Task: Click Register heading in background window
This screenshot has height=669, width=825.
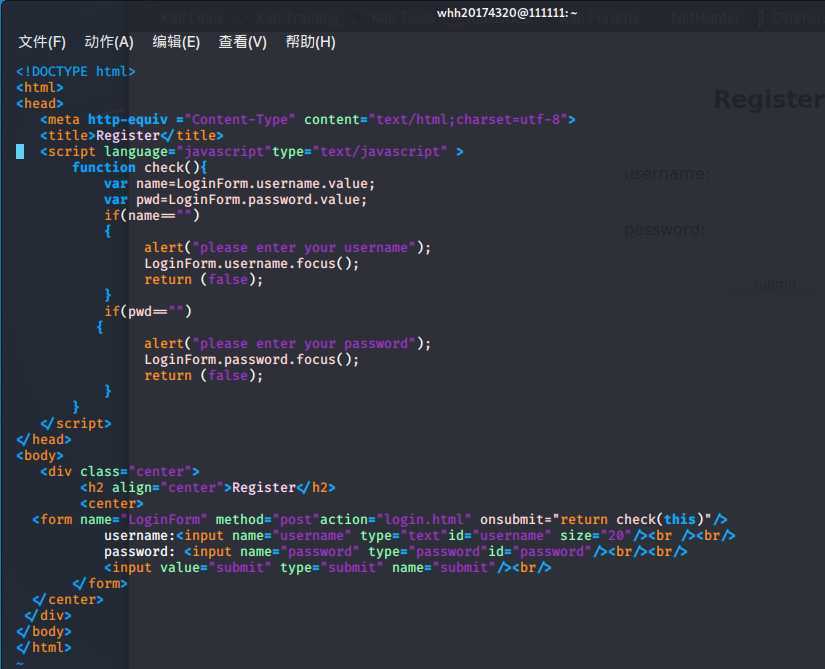Action: pos(769,99)
